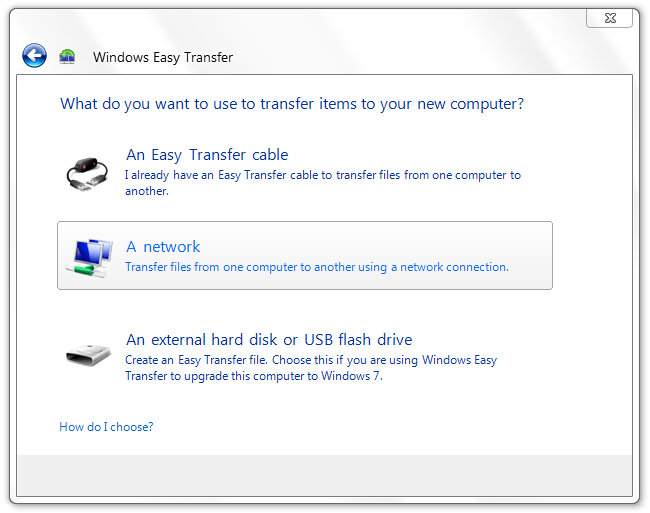Viewport: 650px width, 513px height.
Task: Click the word "another." under the cable option
Action: 147,190
